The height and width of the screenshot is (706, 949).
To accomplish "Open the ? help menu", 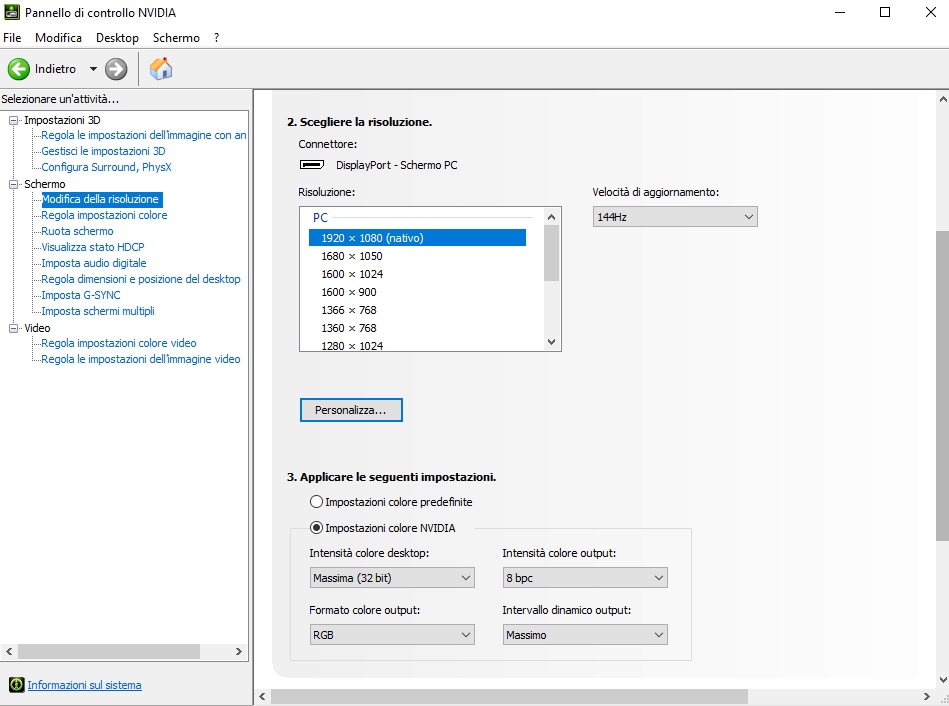I will tap(216, 38).
